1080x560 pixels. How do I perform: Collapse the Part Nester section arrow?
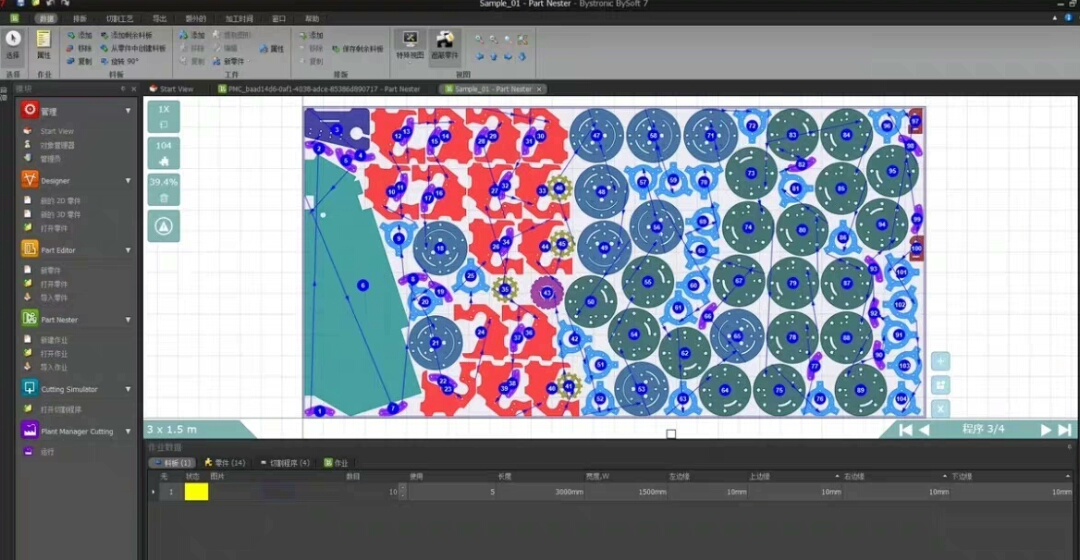click(128, 320)
